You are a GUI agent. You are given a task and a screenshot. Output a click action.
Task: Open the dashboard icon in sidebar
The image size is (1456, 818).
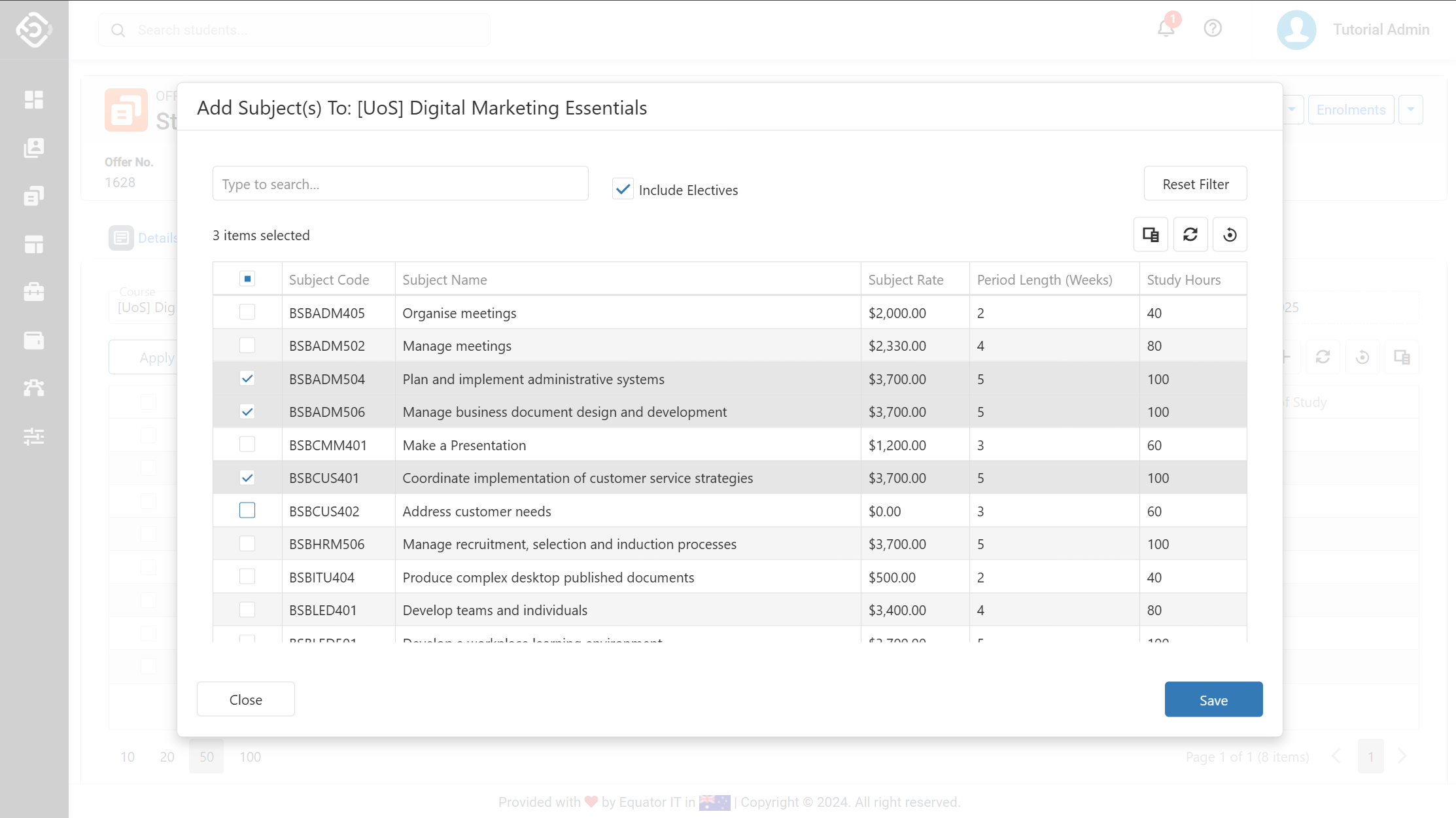tap(34, 99)
